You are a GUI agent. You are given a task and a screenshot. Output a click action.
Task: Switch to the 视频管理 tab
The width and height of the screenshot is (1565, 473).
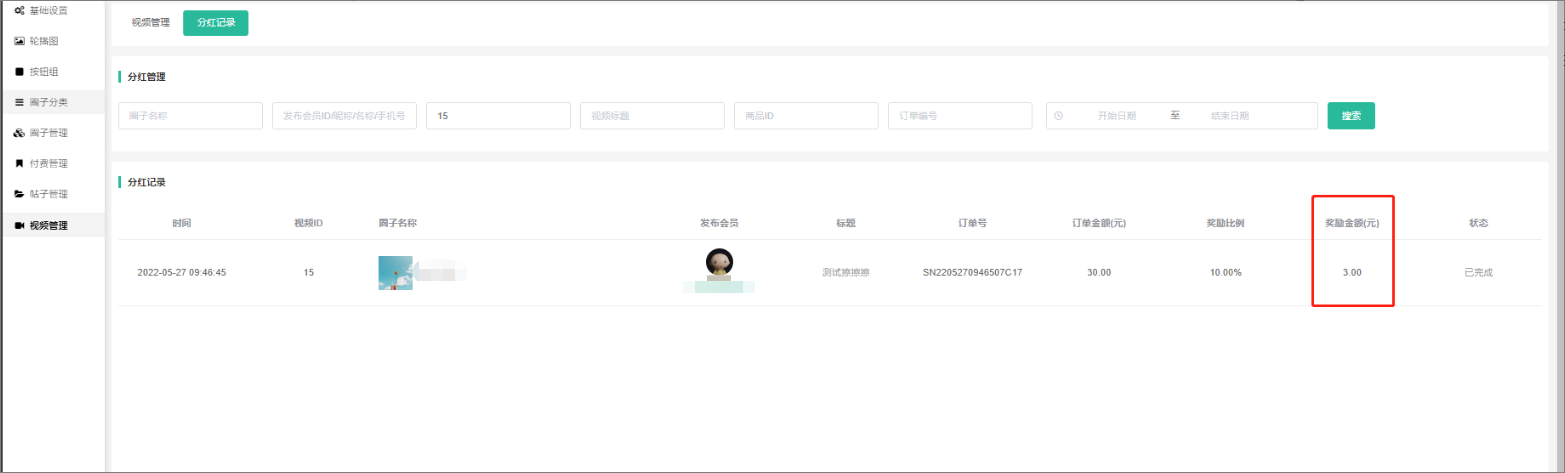151,22
